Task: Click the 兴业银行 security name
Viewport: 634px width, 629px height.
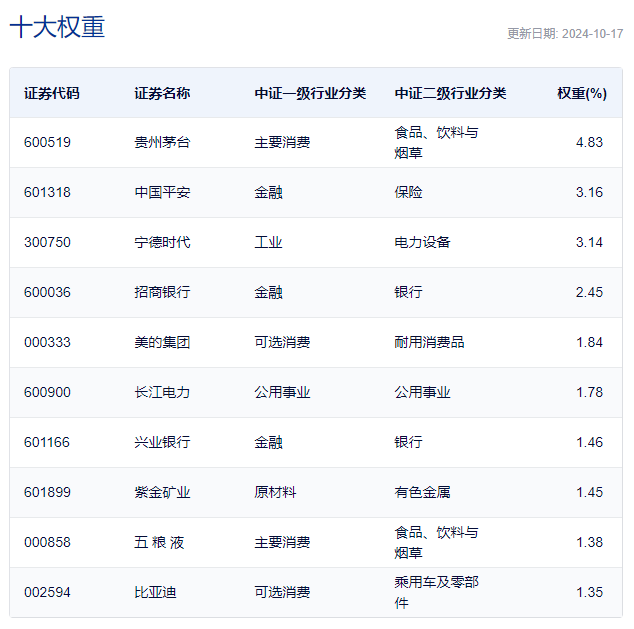Action: pyautogui.click(x=162, y=442)
